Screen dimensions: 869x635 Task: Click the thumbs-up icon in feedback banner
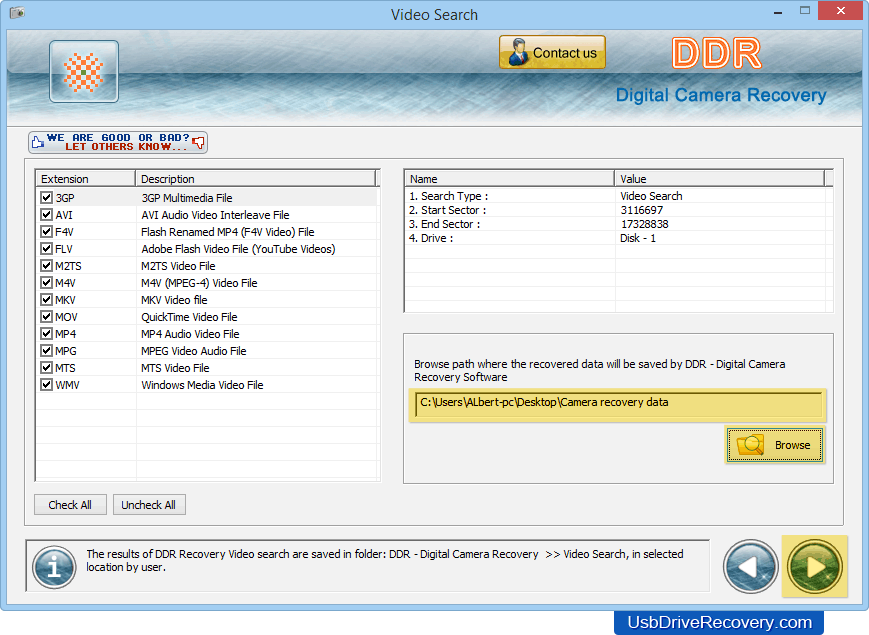click(x=38, y=142)
